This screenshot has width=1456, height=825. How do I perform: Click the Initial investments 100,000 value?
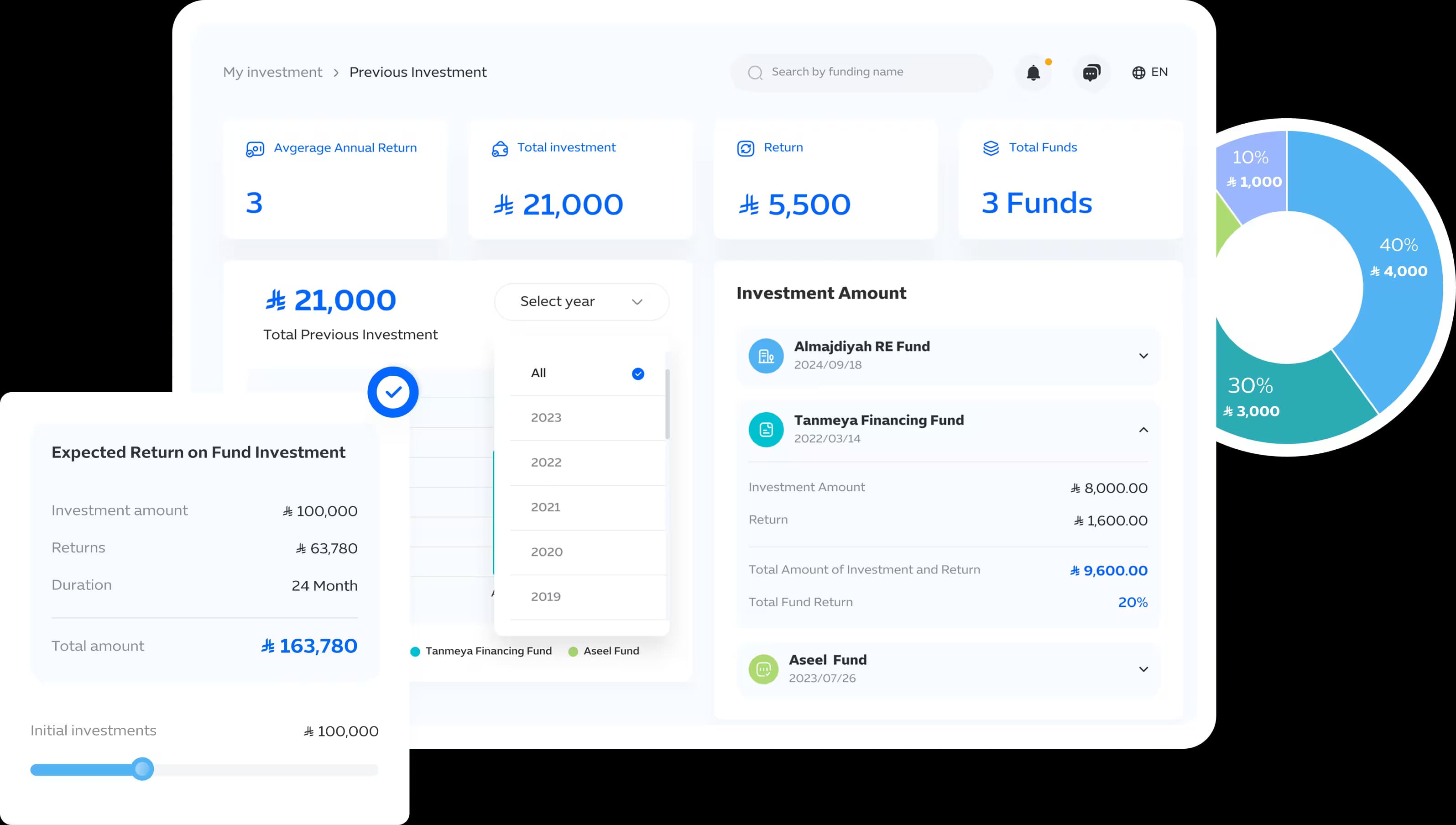[341, 731]
